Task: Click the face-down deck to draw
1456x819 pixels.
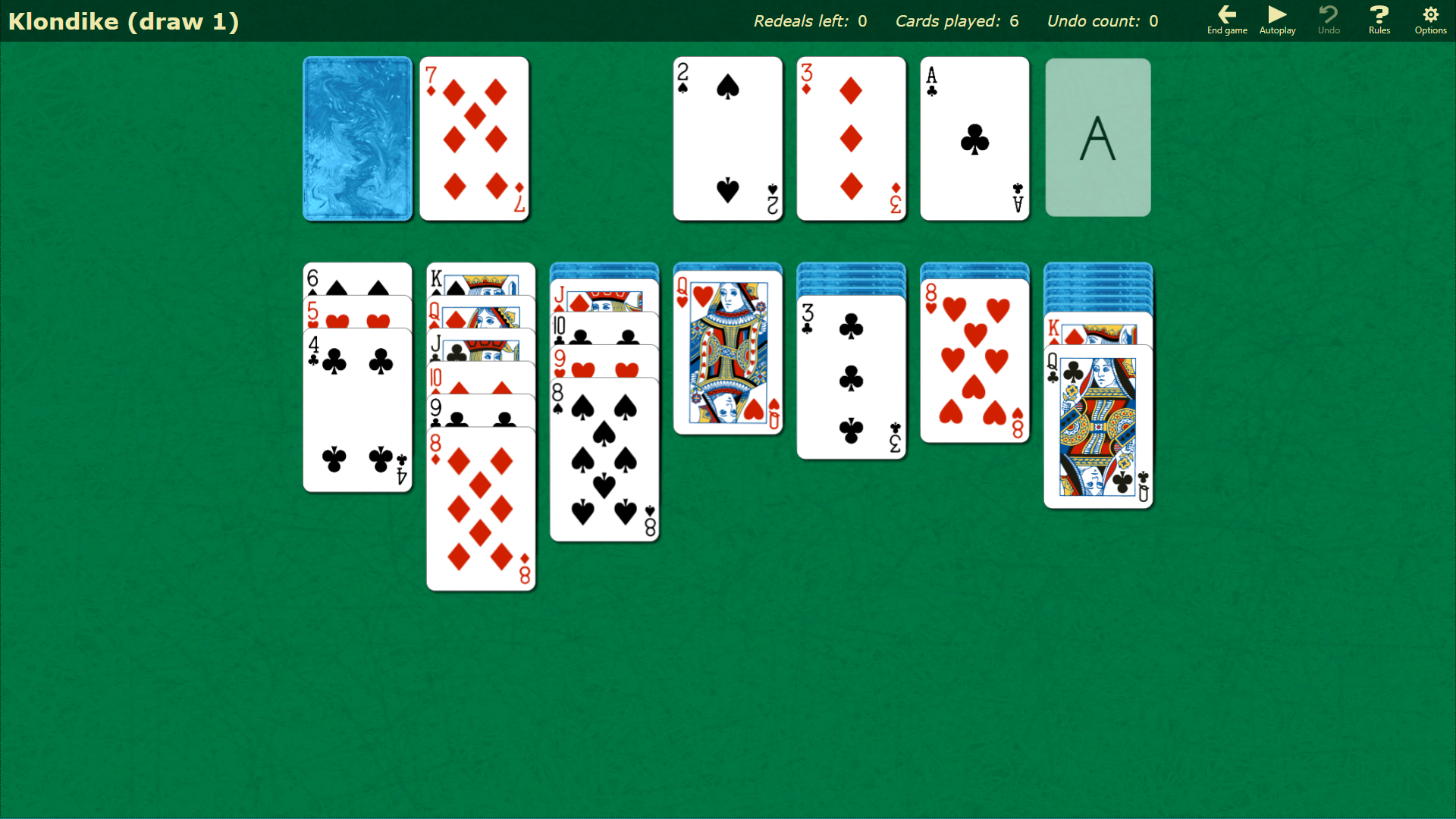Action: 358,137
